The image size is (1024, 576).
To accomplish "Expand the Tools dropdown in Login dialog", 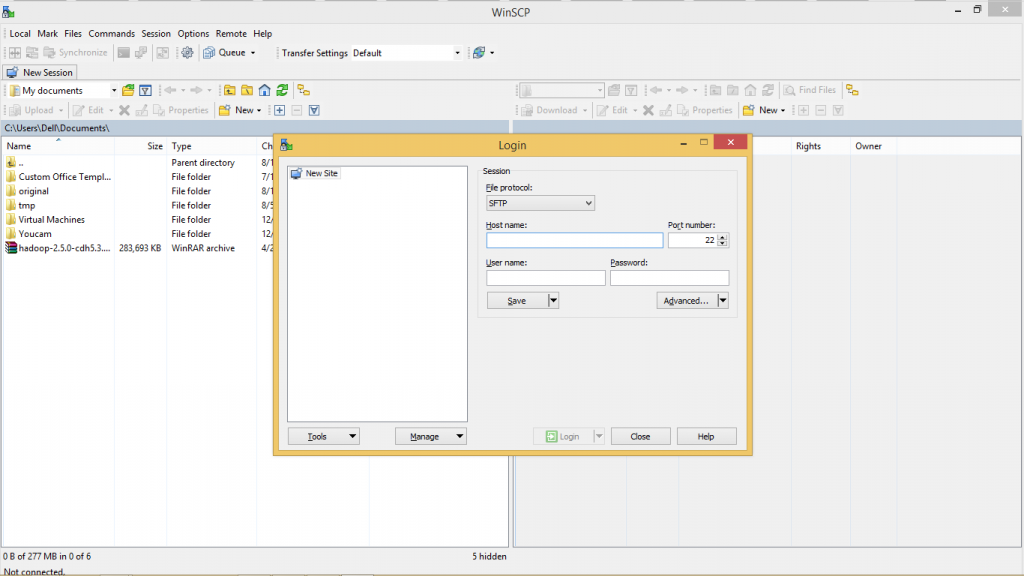I will (x=352, y=436).
